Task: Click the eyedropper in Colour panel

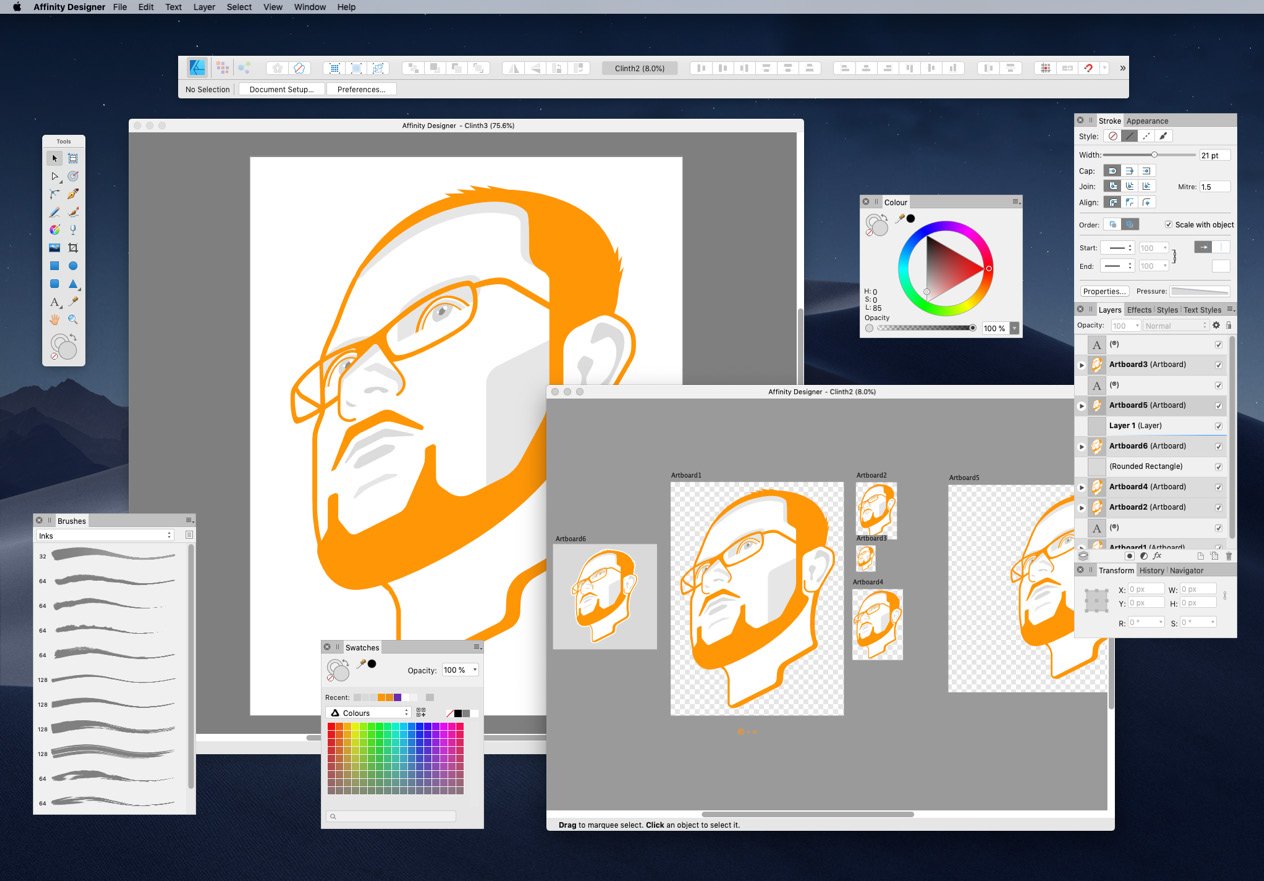Action: (901, 218)
